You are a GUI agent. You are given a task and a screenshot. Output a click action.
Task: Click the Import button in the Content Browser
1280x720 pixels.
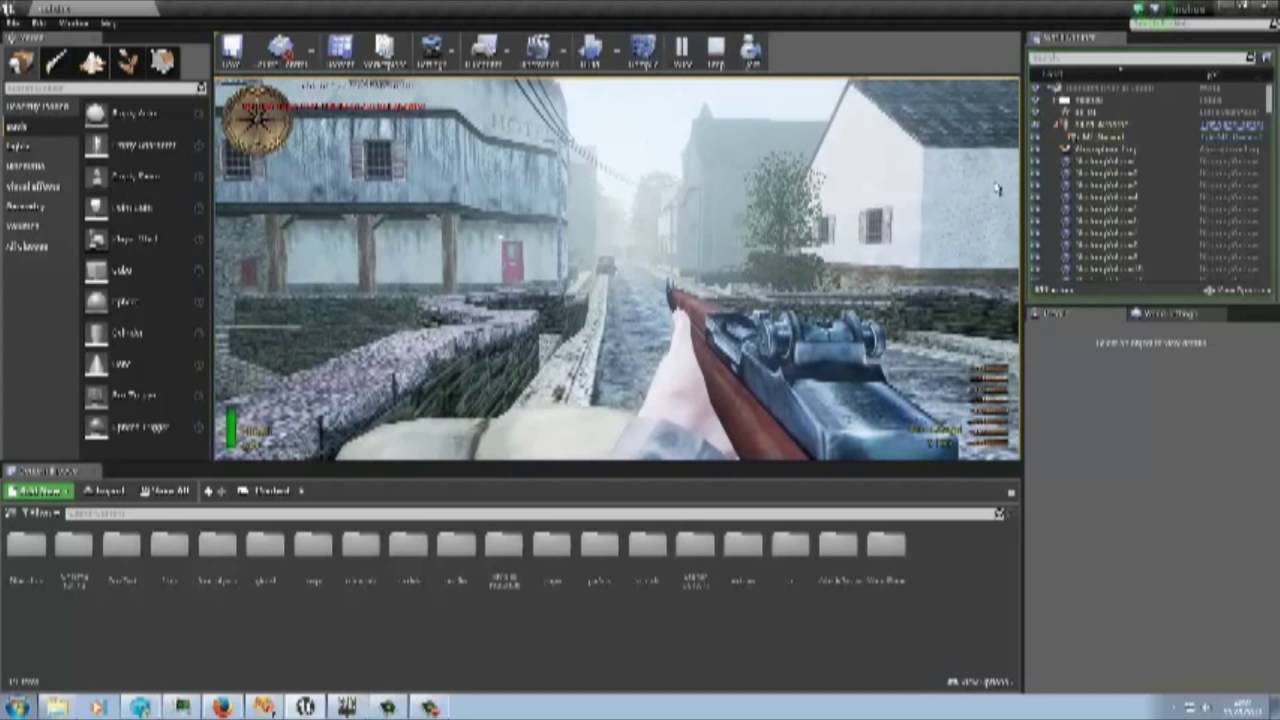[x=103, y=491]
